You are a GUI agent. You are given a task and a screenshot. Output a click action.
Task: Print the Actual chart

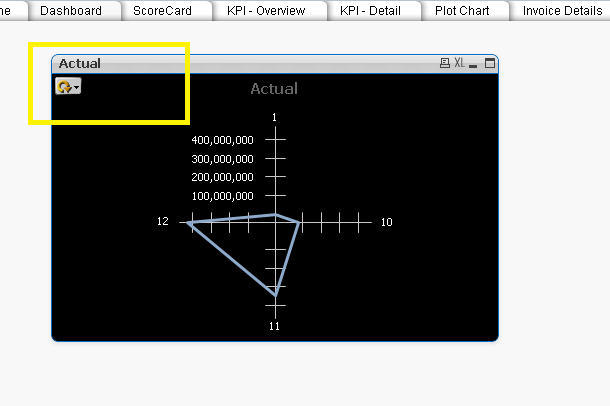tap(445, 63)
